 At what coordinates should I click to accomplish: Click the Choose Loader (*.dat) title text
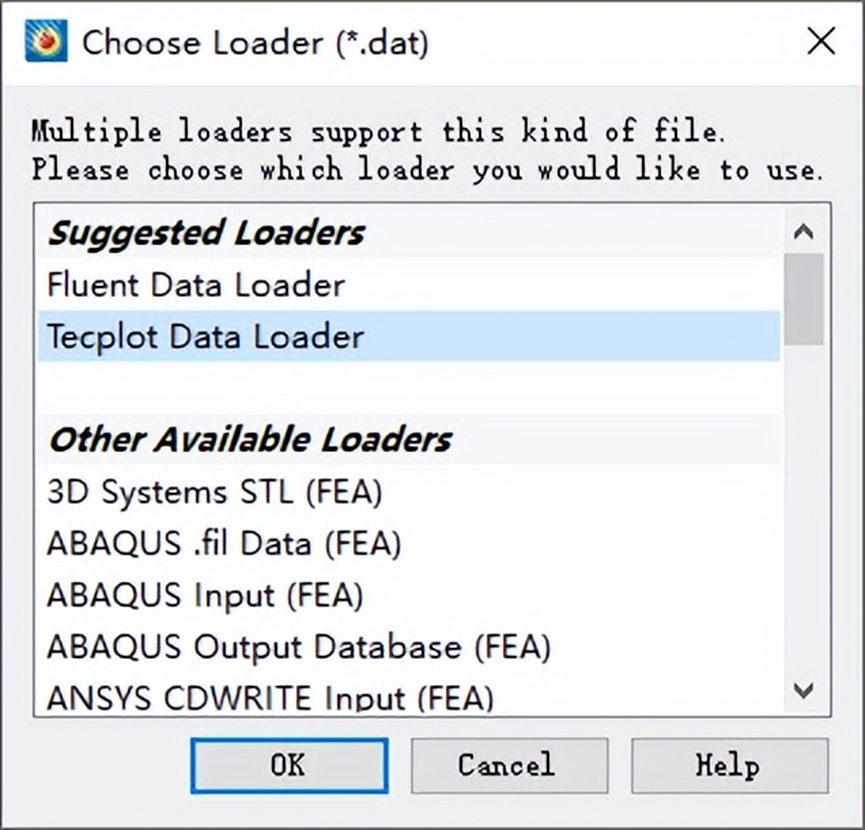(255, 43)
